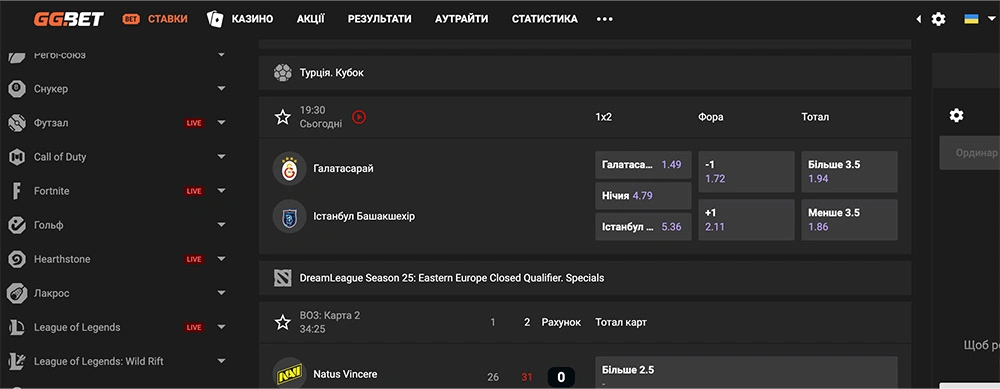The height and width of the screenshot is (389, 1000).
Task: Expand the Call of Duty category
Action: tap(221, 157)
